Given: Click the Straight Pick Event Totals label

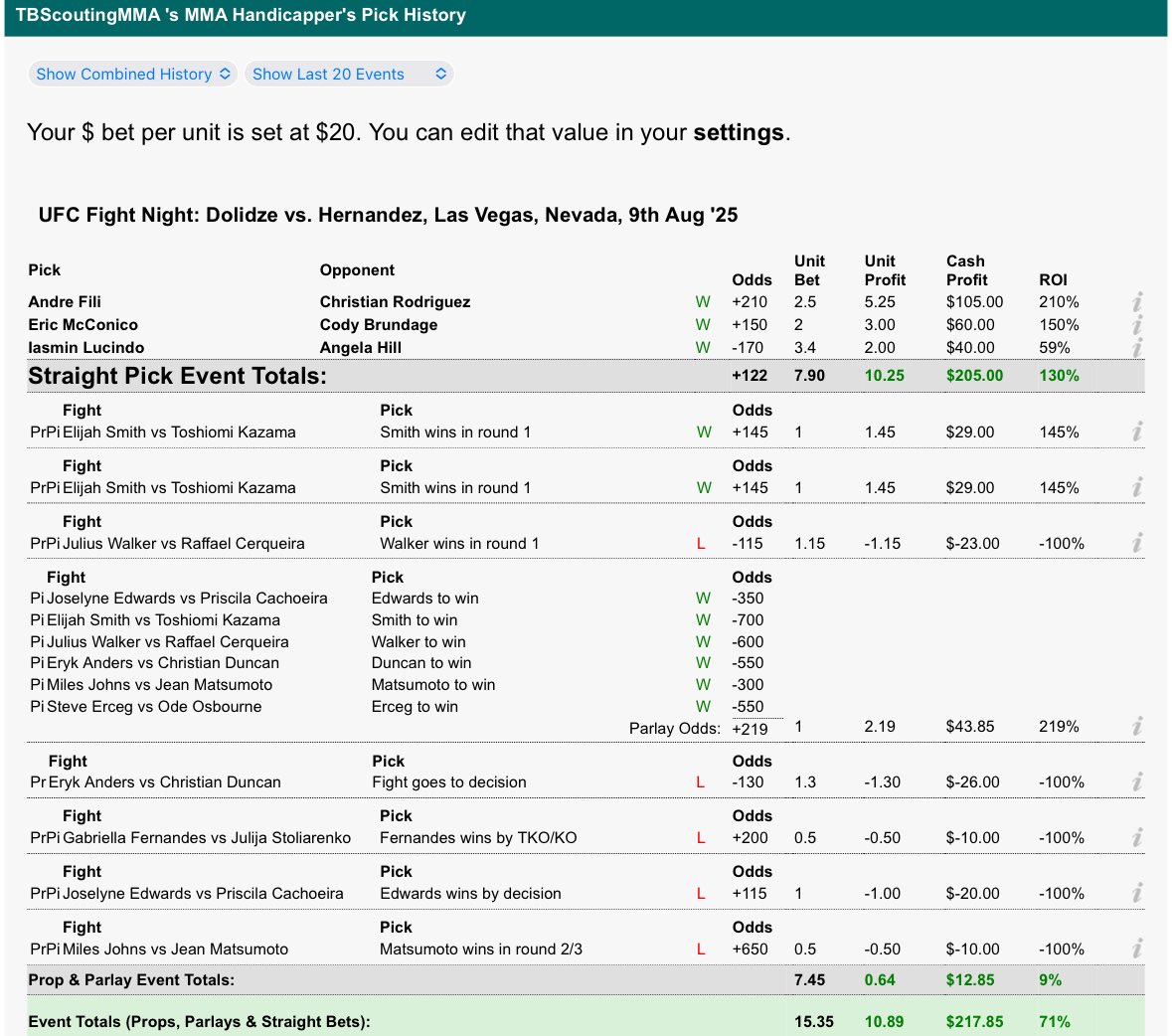Looking at the screenshot, I should 177,376.
